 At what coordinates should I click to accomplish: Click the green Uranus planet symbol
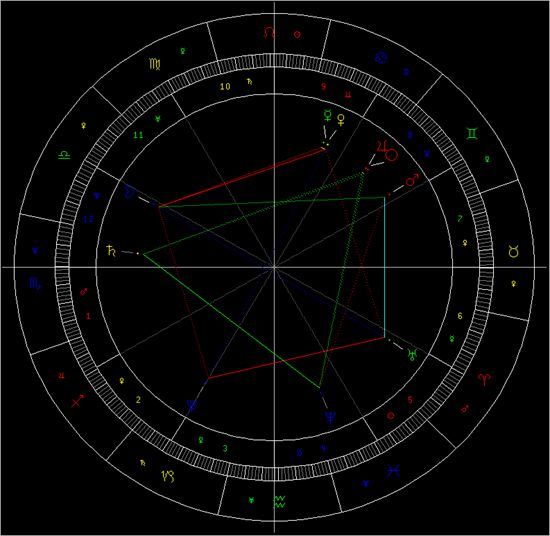[x=412, y=355]
